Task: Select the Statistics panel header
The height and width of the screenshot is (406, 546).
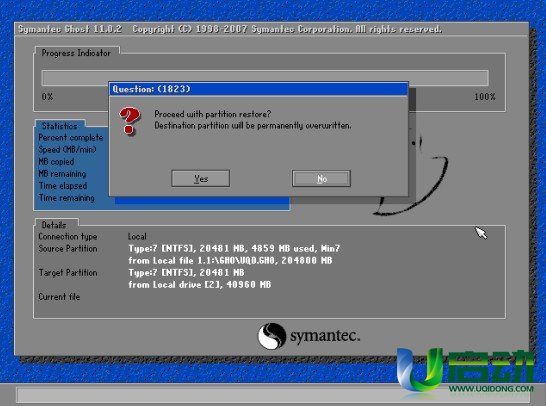Action: coord(60,126)
